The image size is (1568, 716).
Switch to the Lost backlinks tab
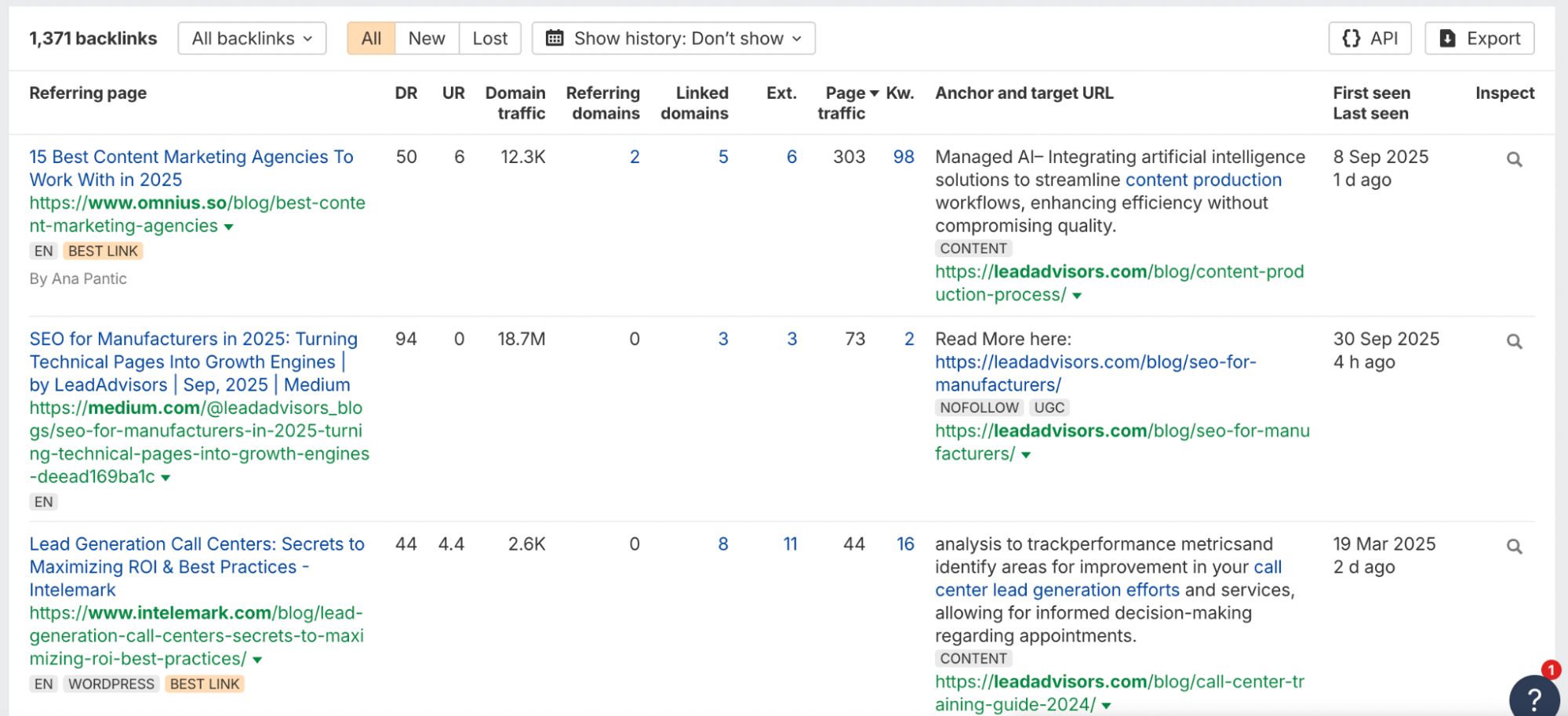click(x=490, y=38)
